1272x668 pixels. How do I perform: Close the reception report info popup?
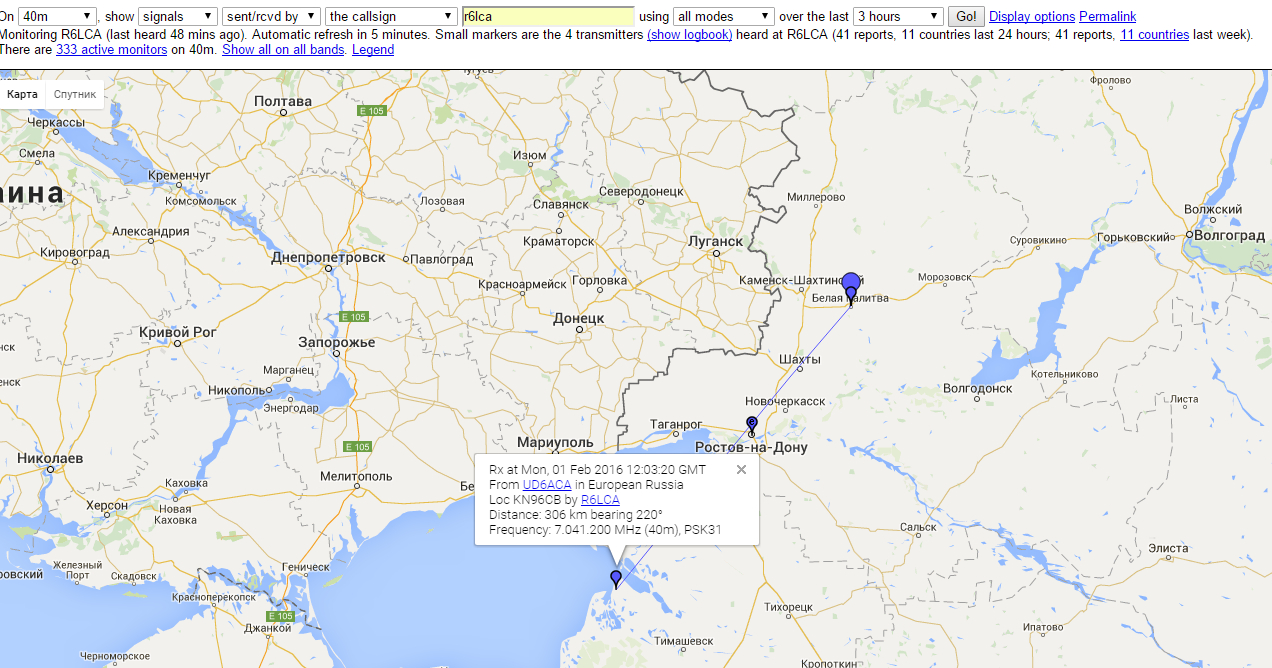pos(741,469)
